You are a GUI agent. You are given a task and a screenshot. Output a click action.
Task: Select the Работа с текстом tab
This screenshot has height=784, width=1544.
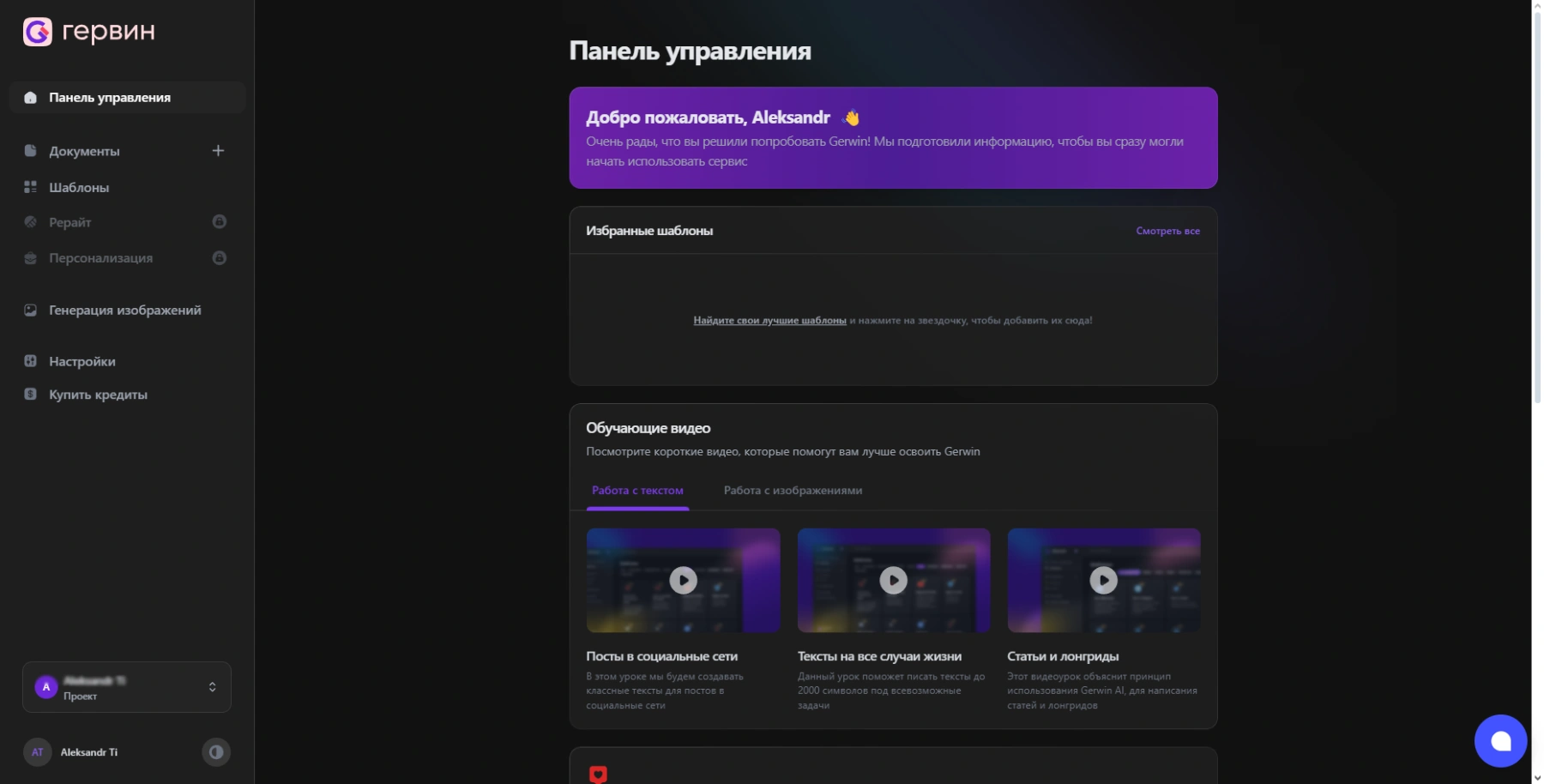tap(637, 491)
